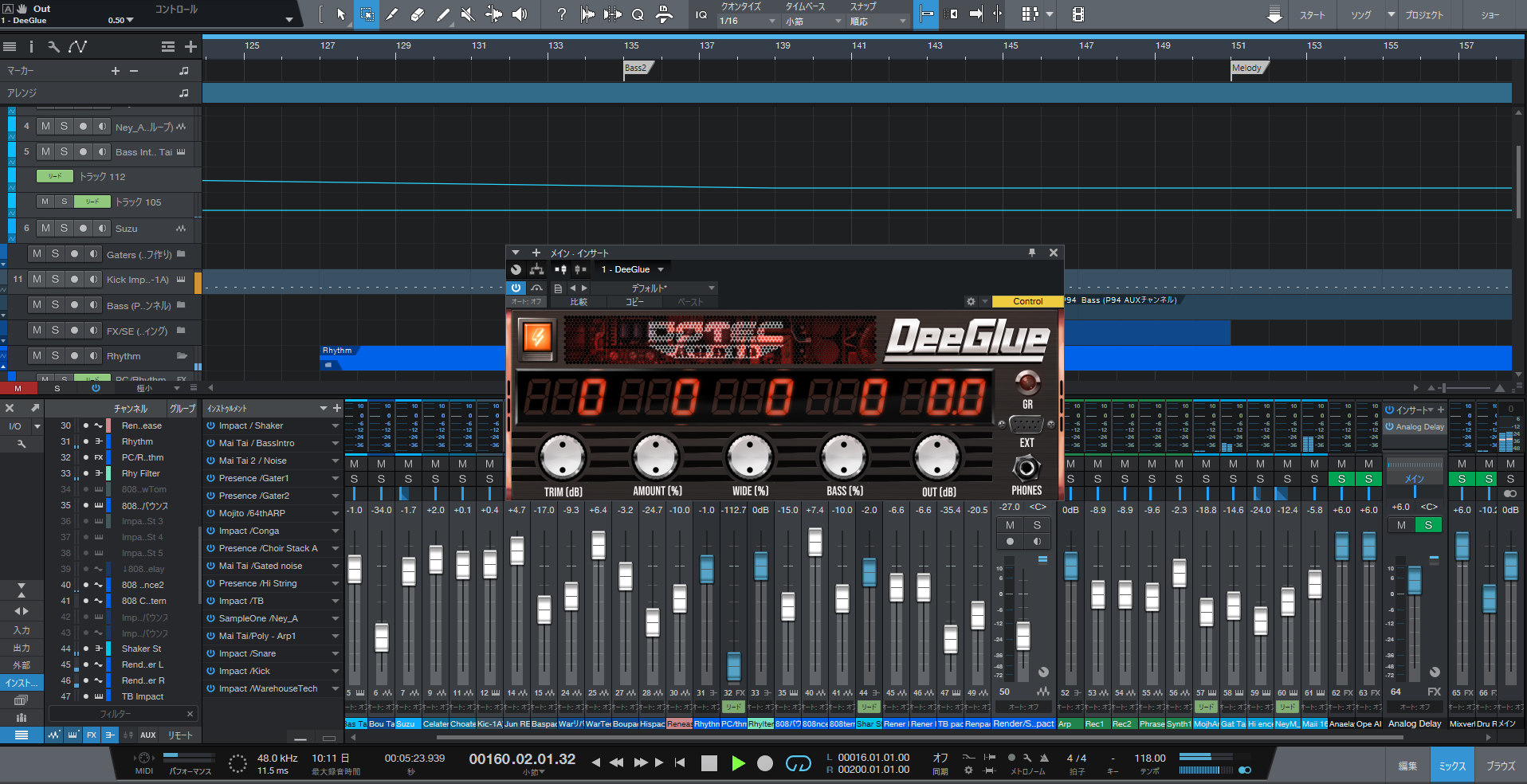This screenshot has height=784, width=1527.
Task: Click the DeeGlue orange lightning logo button
Action: [x=537, y=338]
